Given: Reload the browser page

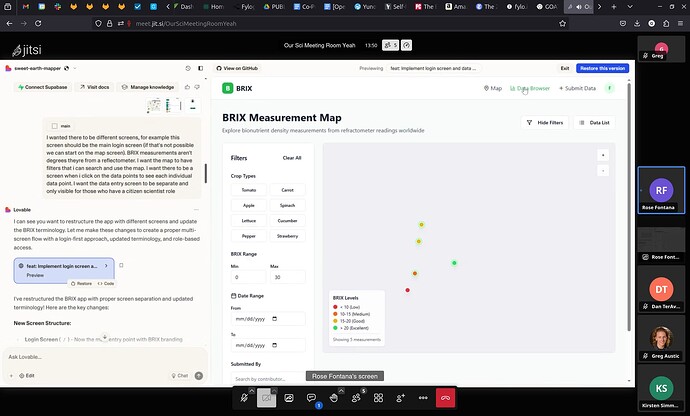Looking at the screenshot, I should tap(38, 23).
